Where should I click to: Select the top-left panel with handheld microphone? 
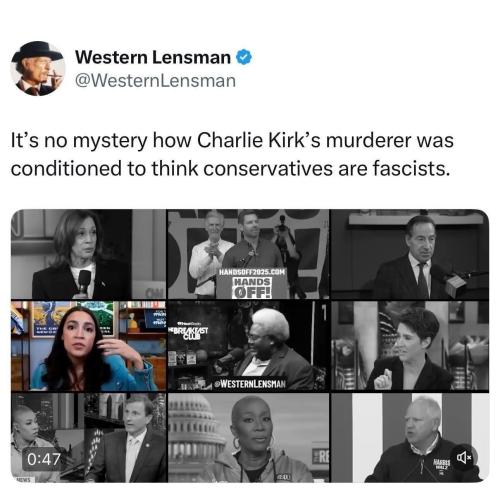point(88,254)
